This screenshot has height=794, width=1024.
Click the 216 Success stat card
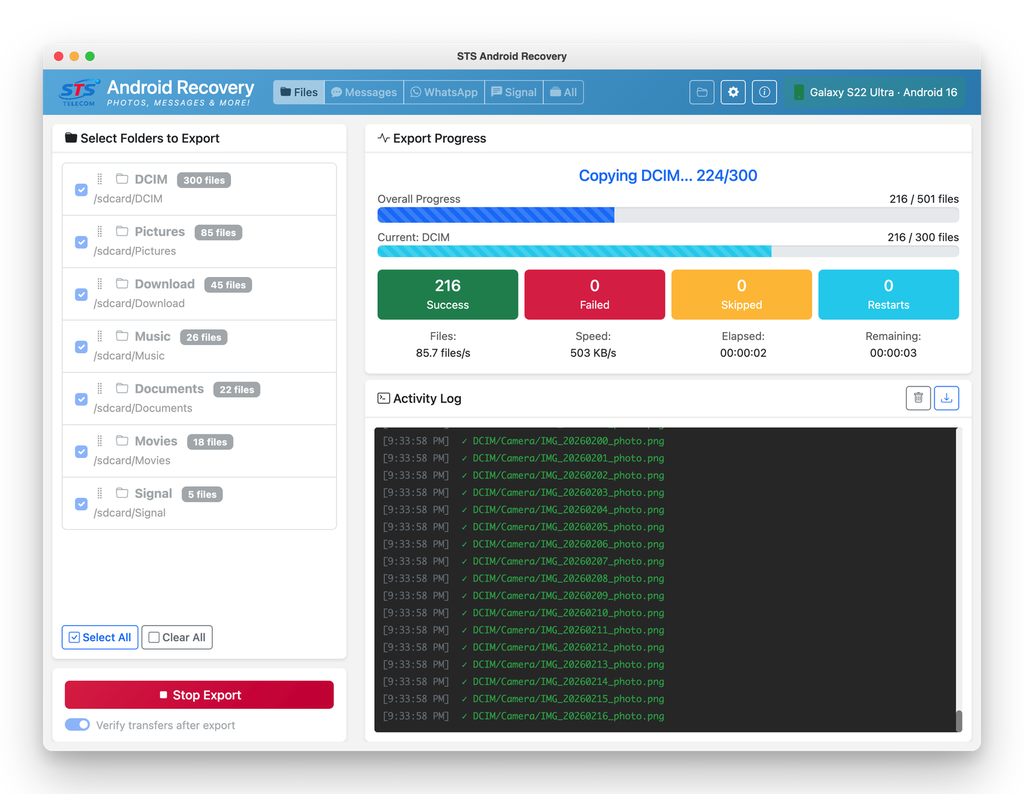coord(447,294)
